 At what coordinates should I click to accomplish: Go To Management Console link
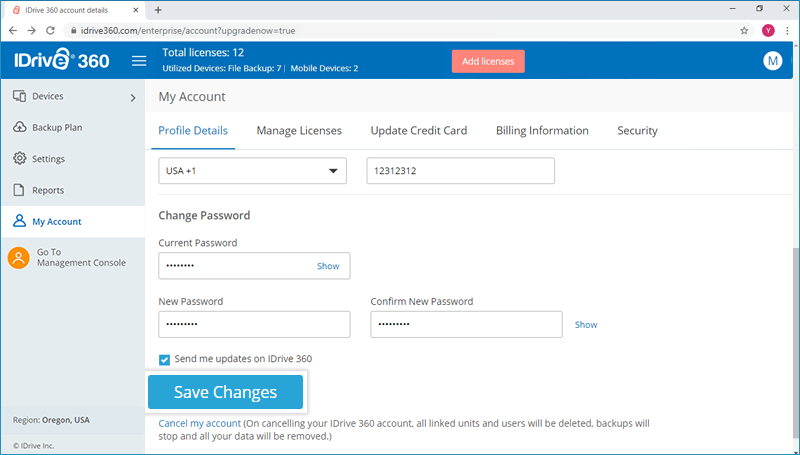click(81, 258)
